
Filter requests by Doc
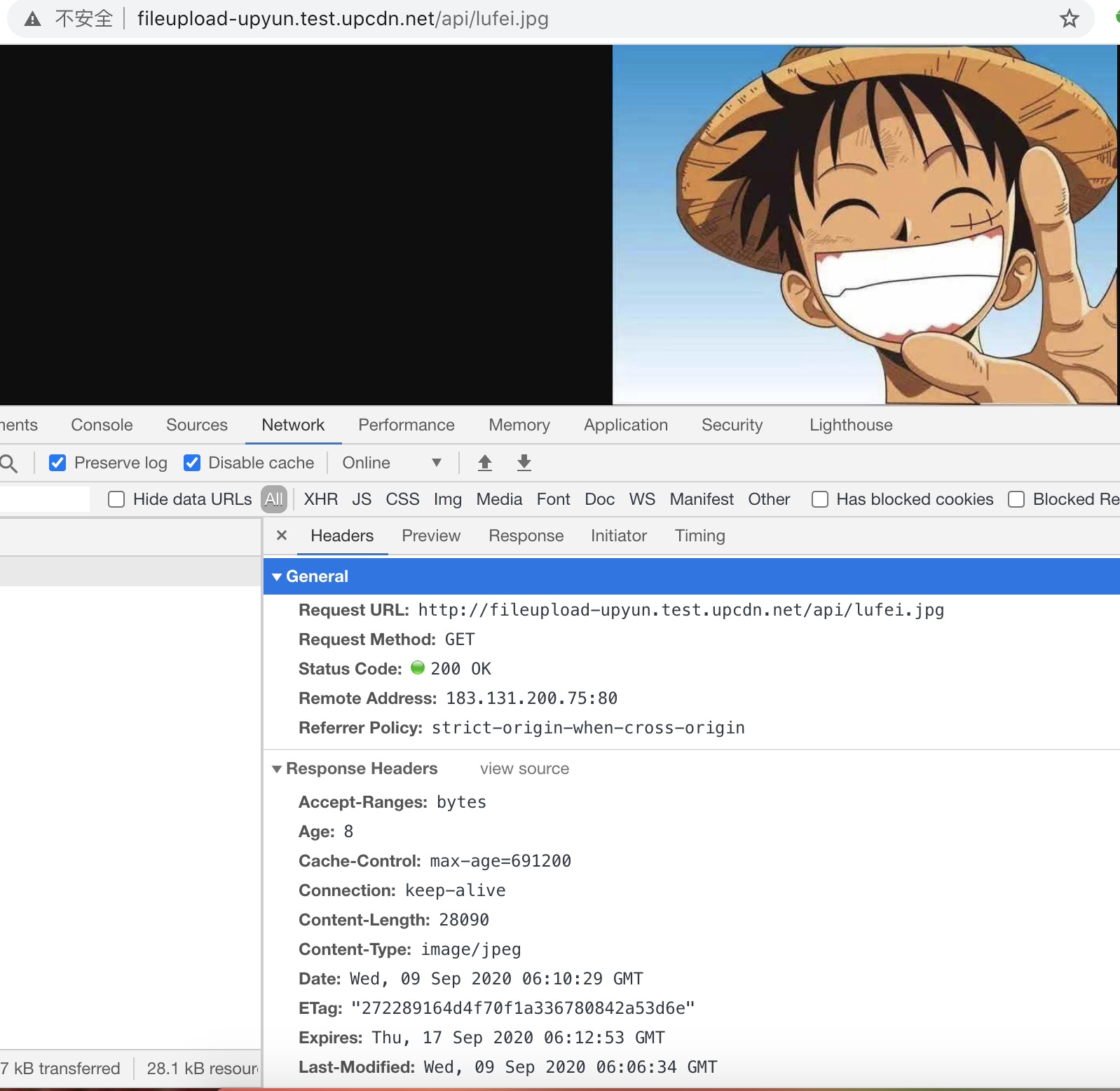coord(600,499)
